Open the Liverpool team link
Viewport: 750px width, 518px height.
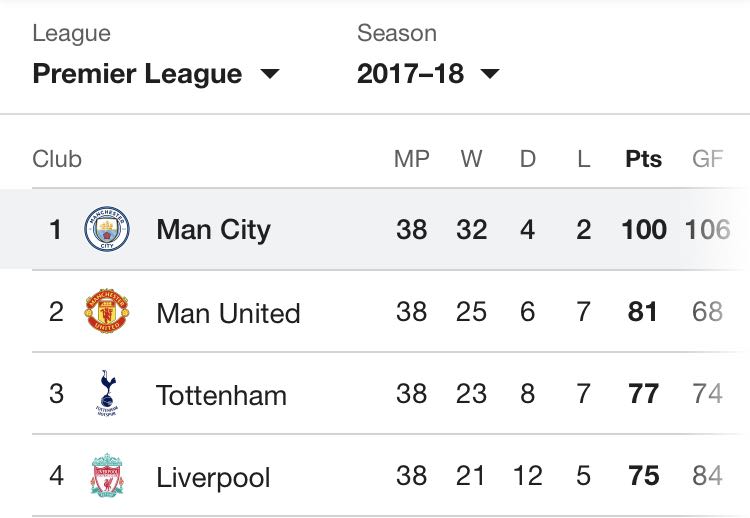[213, 477]
